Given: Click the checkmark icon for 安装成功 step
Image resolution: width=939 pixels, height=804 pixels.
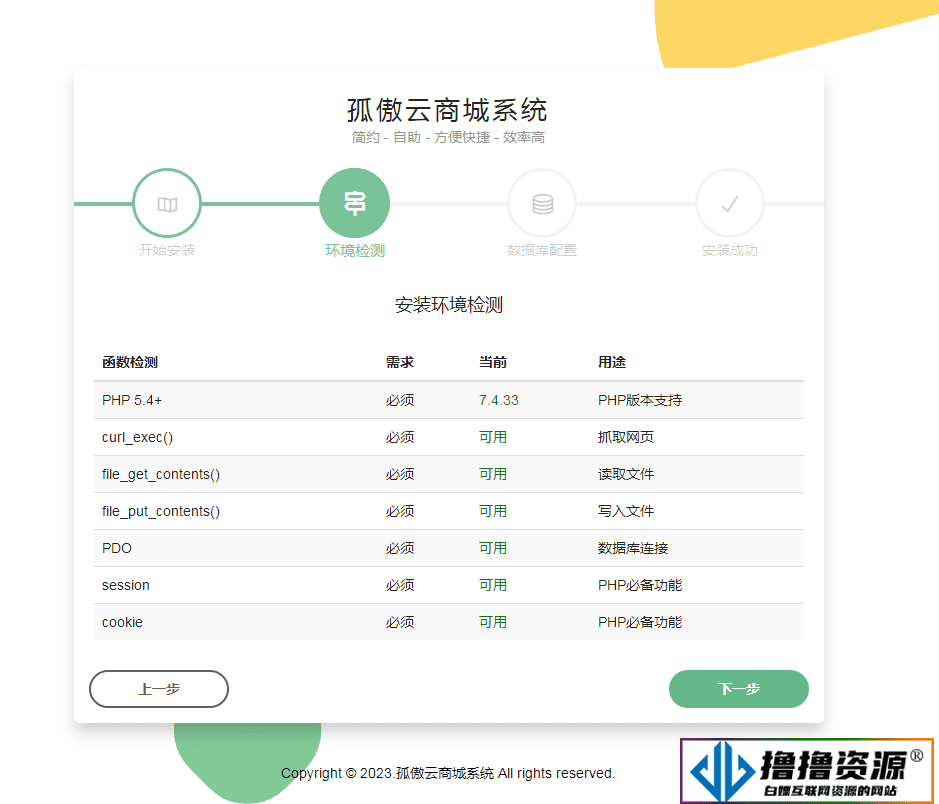Looking at the screenshot, I should click(x=730, y=204).
